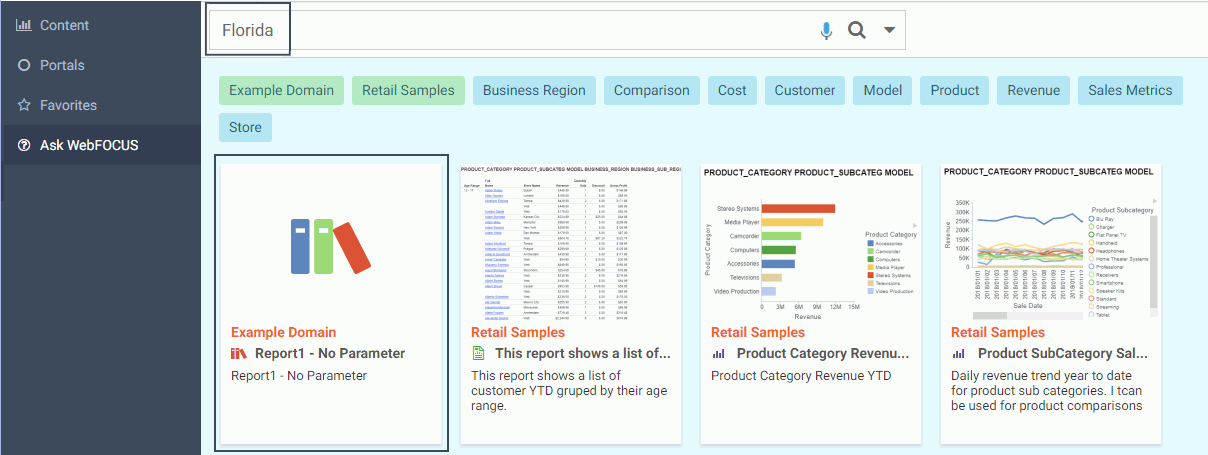Open Portals in the sidebar
1208x455 pixels.
click(62, 65)
